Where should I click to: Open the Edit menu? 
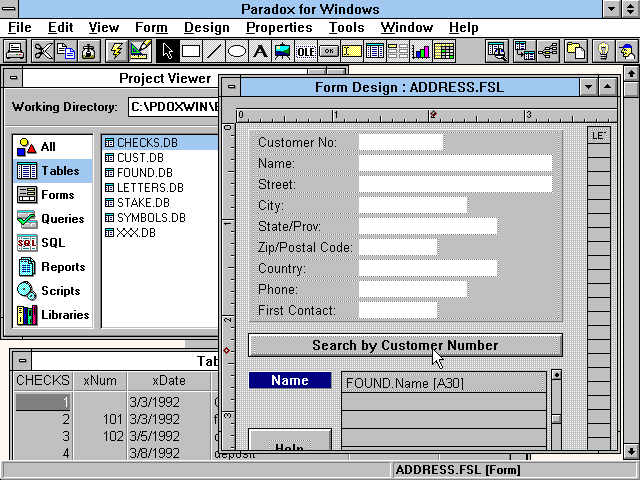(60, 27)
